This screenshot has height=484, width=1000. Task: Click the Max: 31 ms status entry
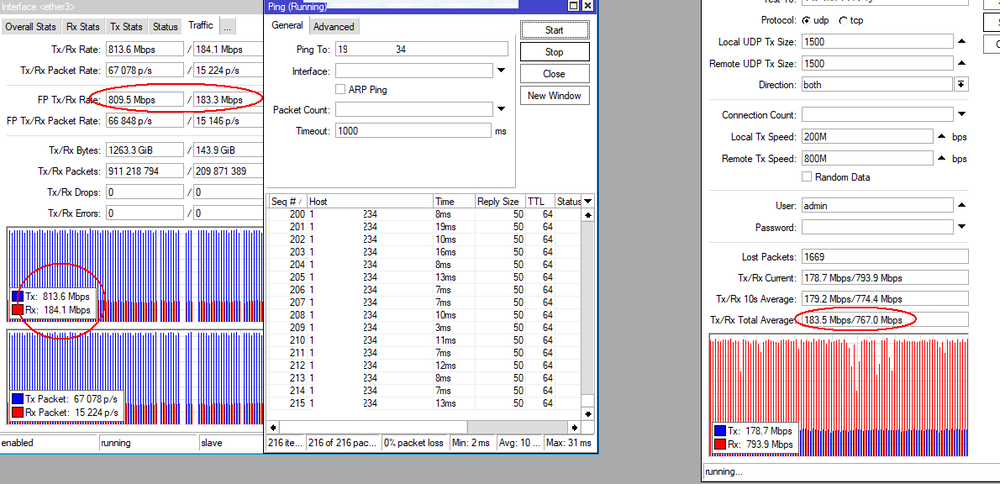coord(568,443)
